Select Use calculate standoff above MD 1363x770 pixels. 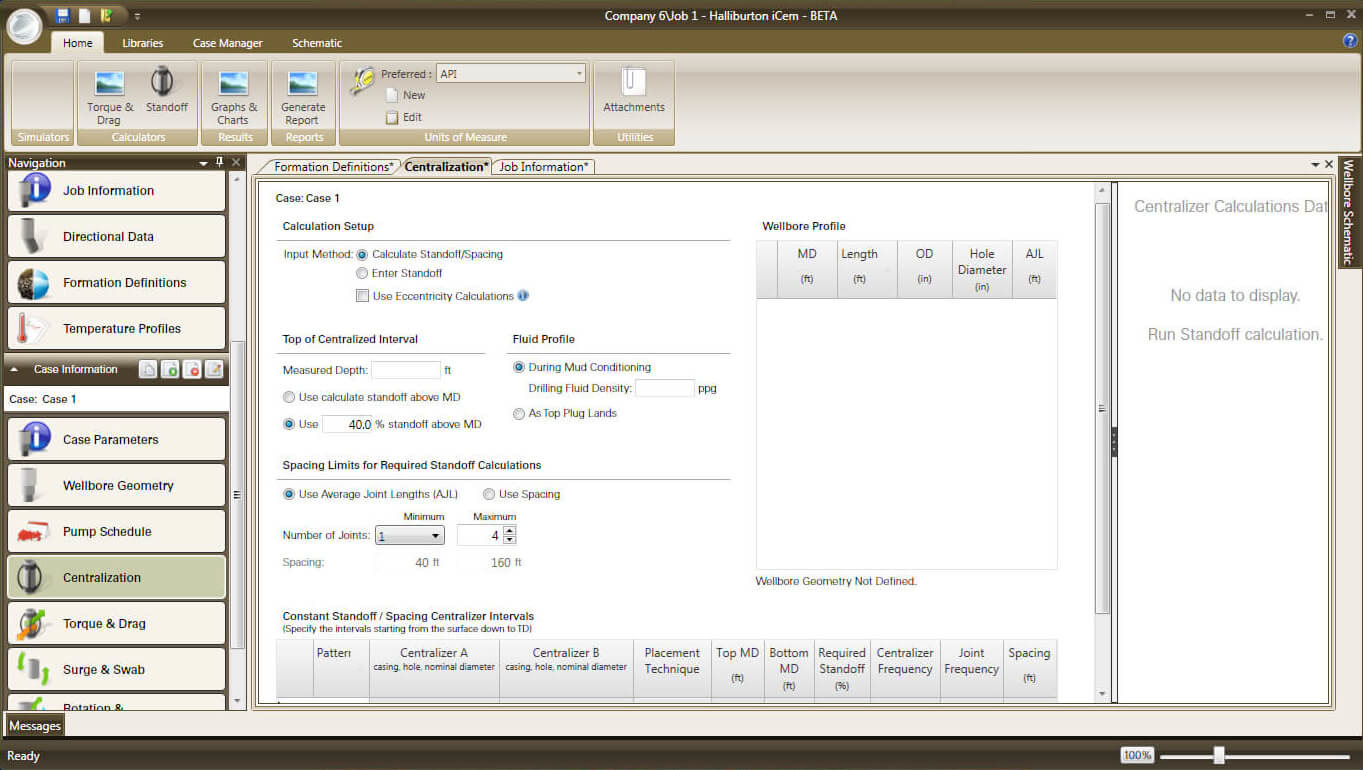pos(289,397)
